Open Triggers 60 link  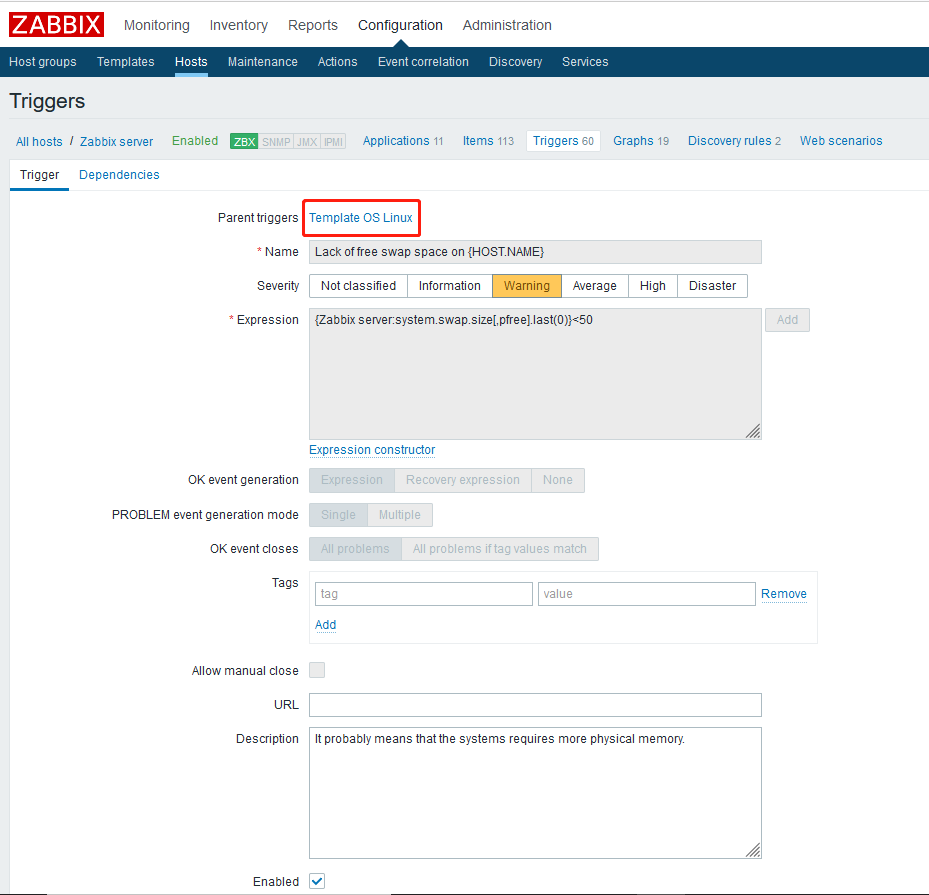point(563,141)
